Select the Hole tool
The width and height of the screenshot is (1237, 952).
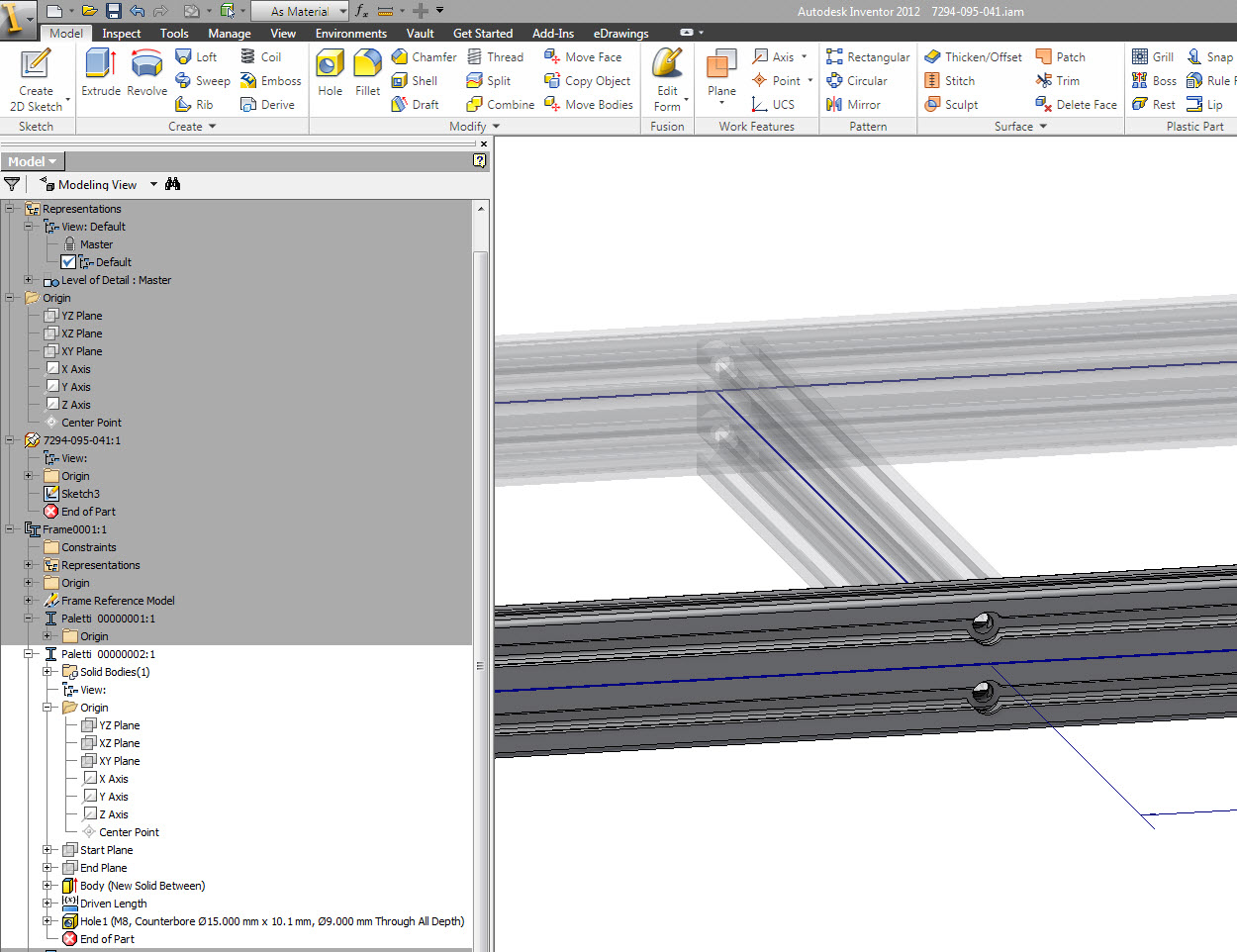click(x=330, y=72)
